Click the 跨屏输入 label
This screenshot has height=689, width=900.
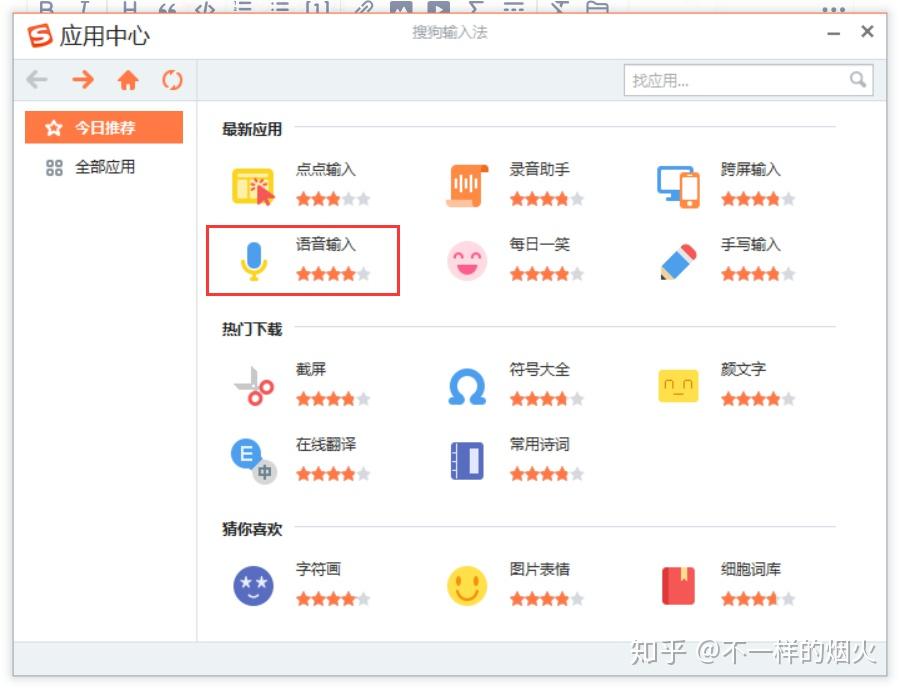[x=751, y=169]
